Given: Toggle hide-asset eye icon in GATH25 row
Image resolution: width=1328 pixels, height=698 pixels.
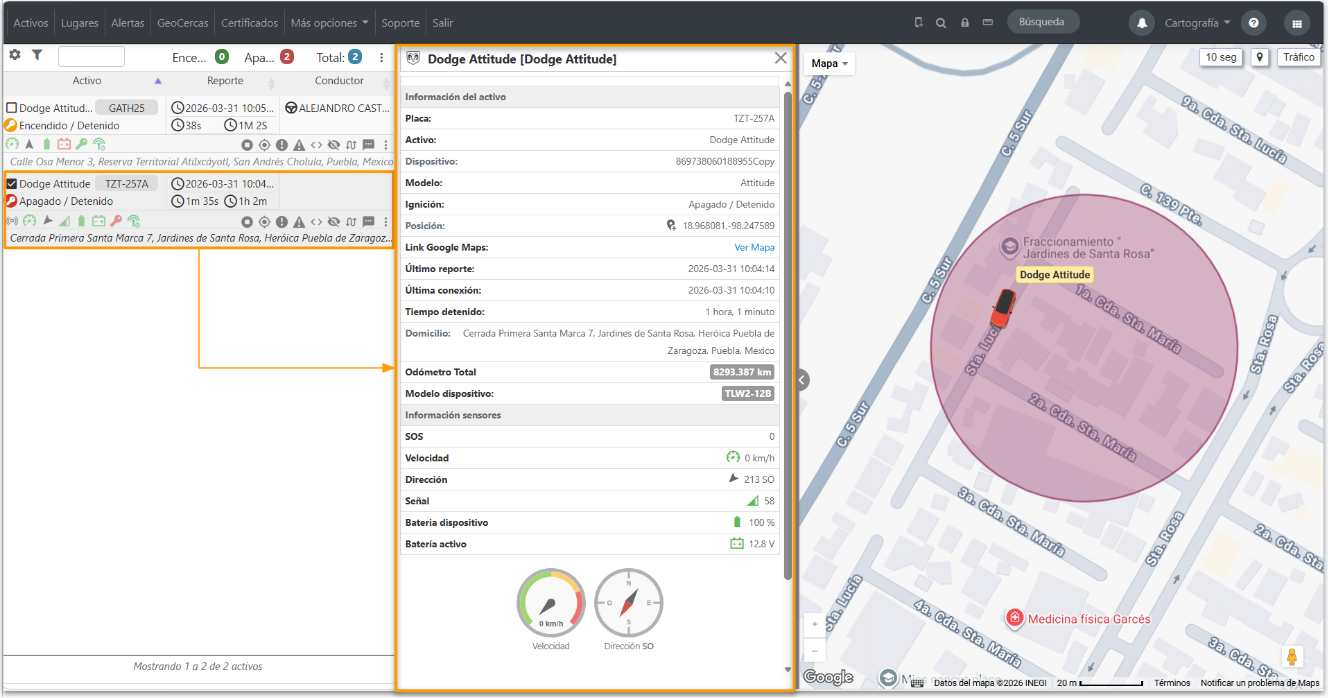Looking at the screenshot, I should click(334, 145).
